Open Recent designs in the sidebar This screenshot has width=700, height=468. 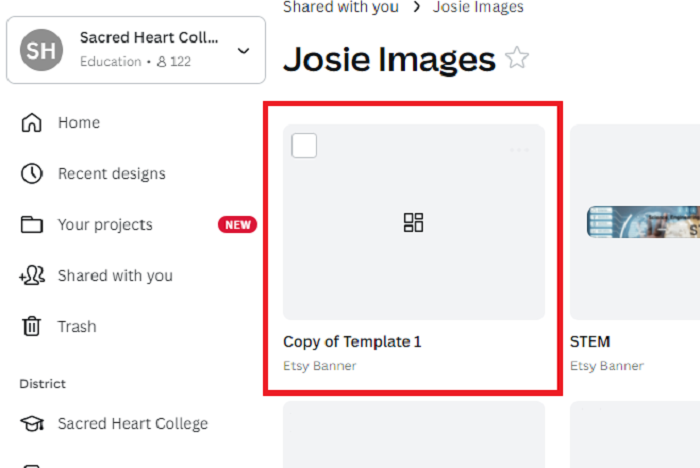pos(111,174)
